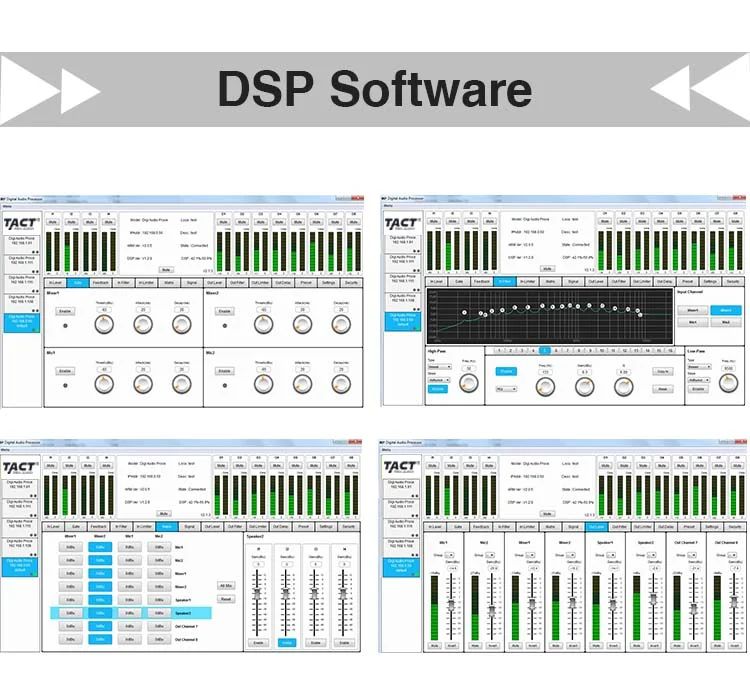Click All Mix in the Matrix window
Screen dimensions: 750x676
(226, 585)
